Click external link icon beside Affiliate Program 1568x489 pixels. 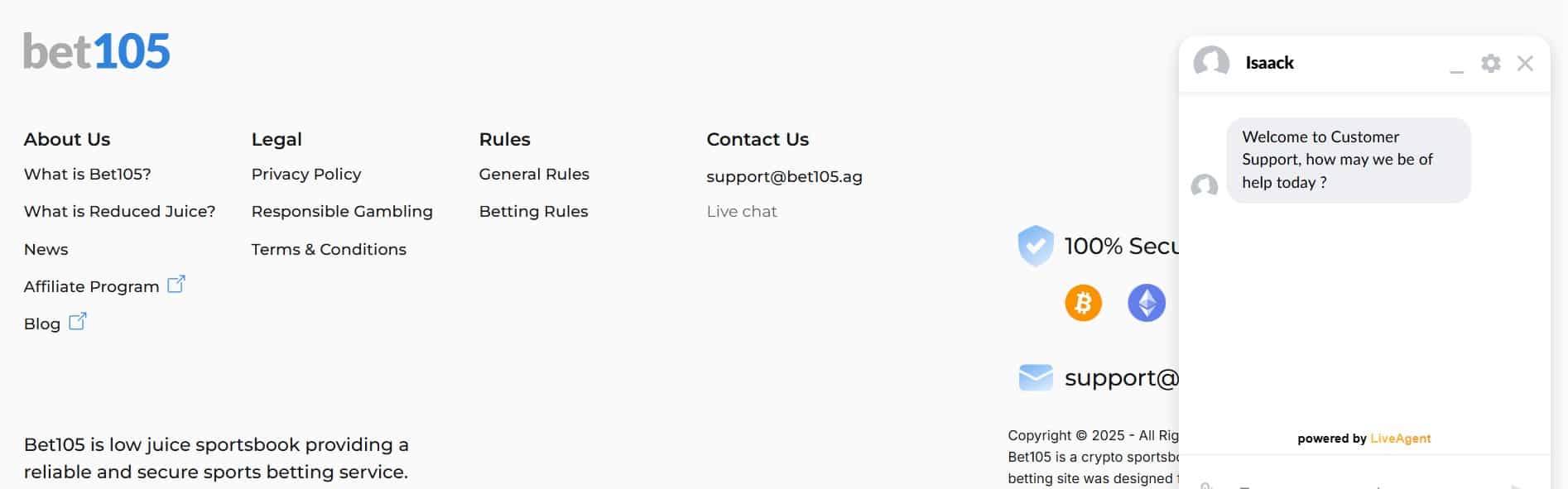click(x=176, y=285)
